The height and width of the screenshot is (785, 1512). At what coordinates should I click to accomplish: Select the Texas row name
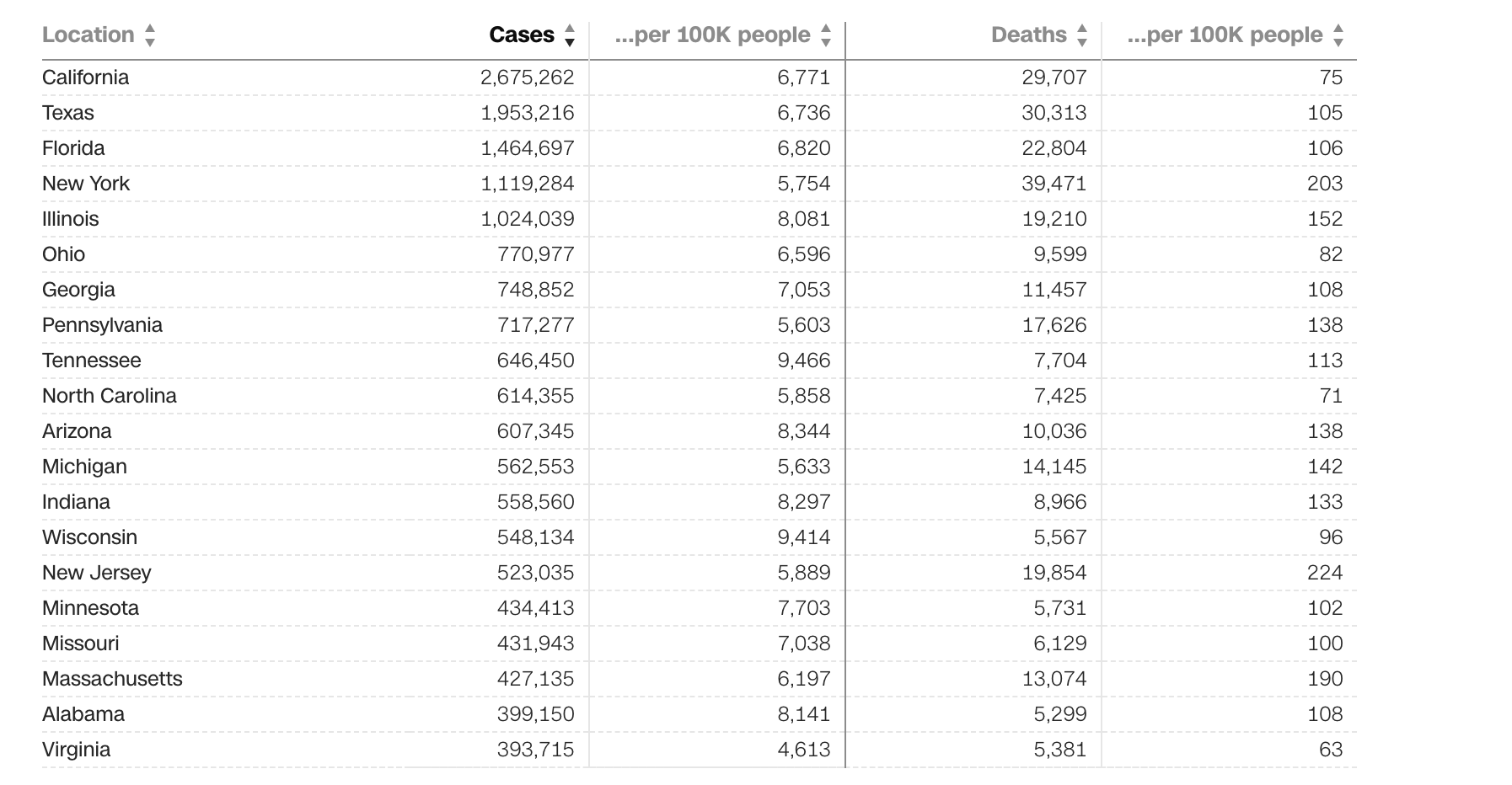pyautogui.click(x=68, y=113)
